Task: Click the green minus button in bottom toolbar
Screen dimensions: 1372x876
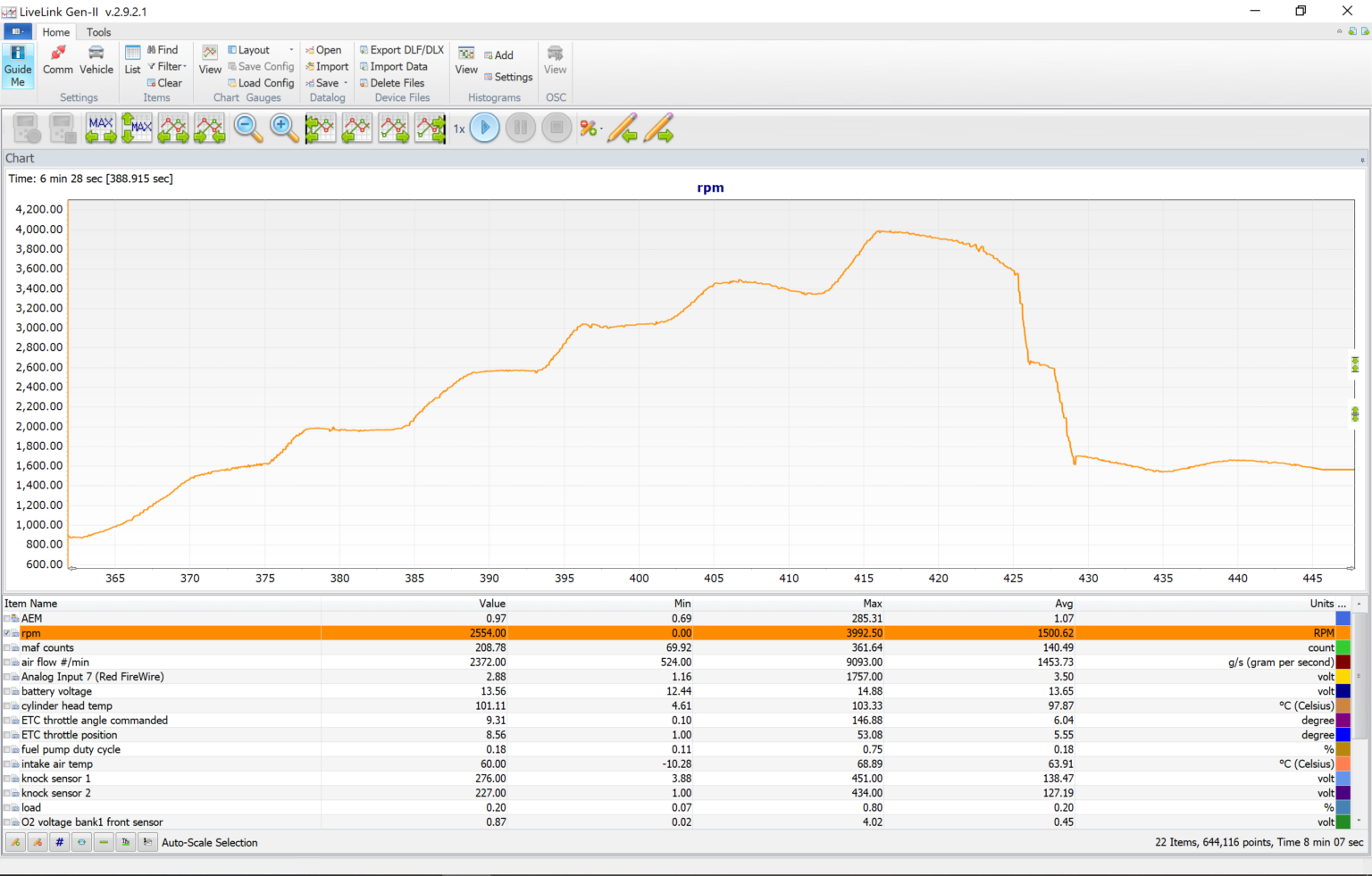Action: [x=104, y=842]
